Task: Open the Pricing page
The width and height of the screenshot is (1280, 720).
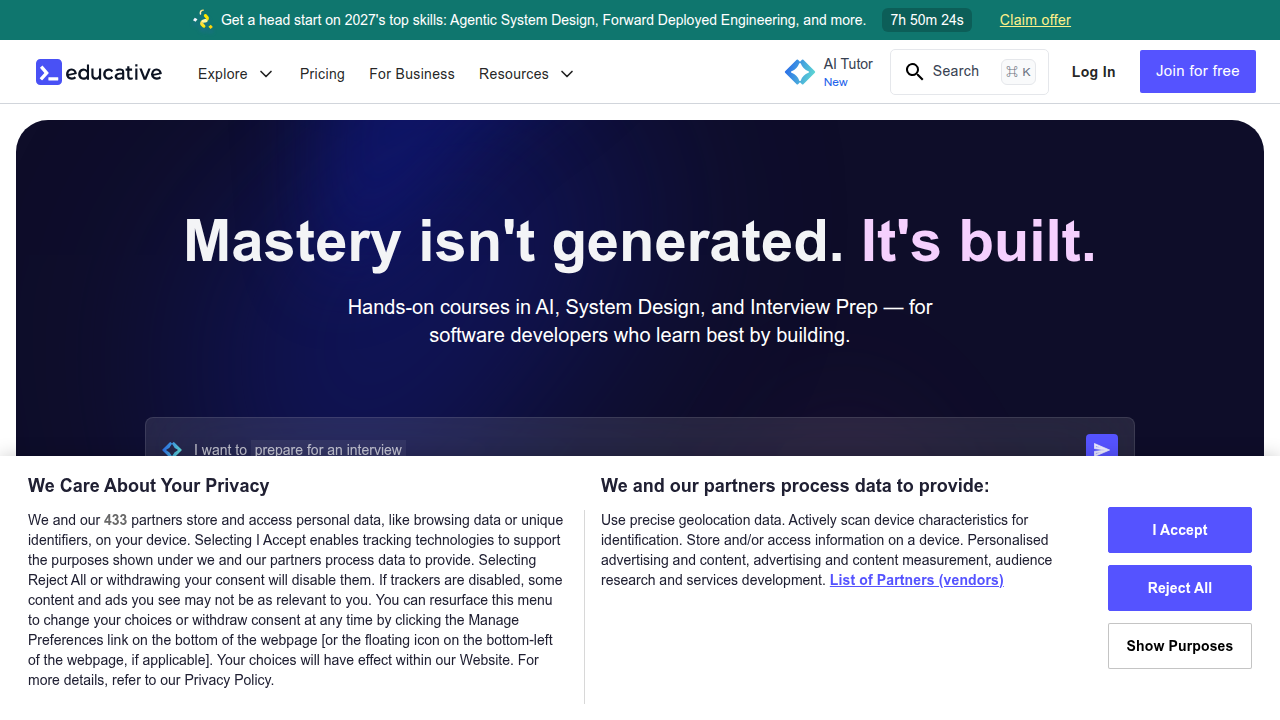Action: pyautogui.click(x=322, y=74)
